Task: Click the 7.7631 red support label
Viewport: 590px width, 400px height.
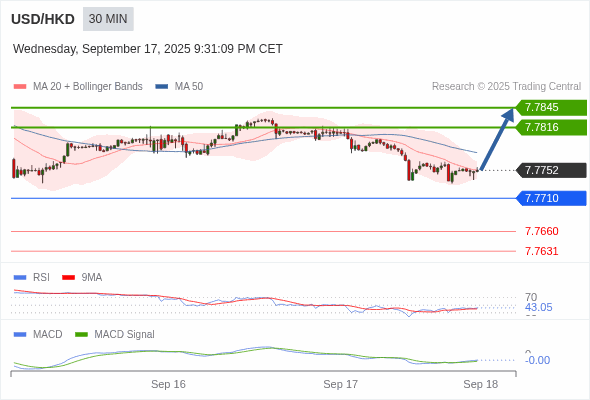Action: [541, 251]
